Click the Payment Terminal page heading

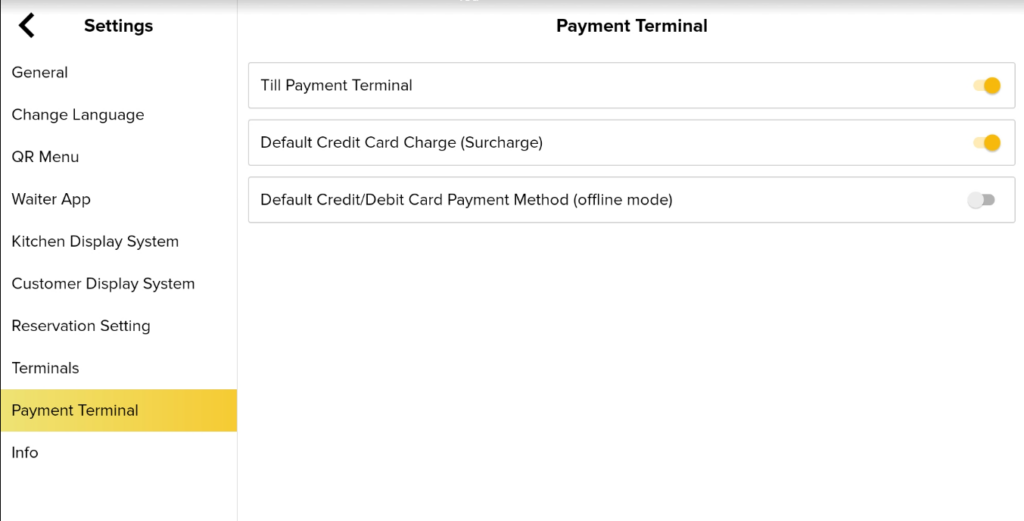pos(631,26)
